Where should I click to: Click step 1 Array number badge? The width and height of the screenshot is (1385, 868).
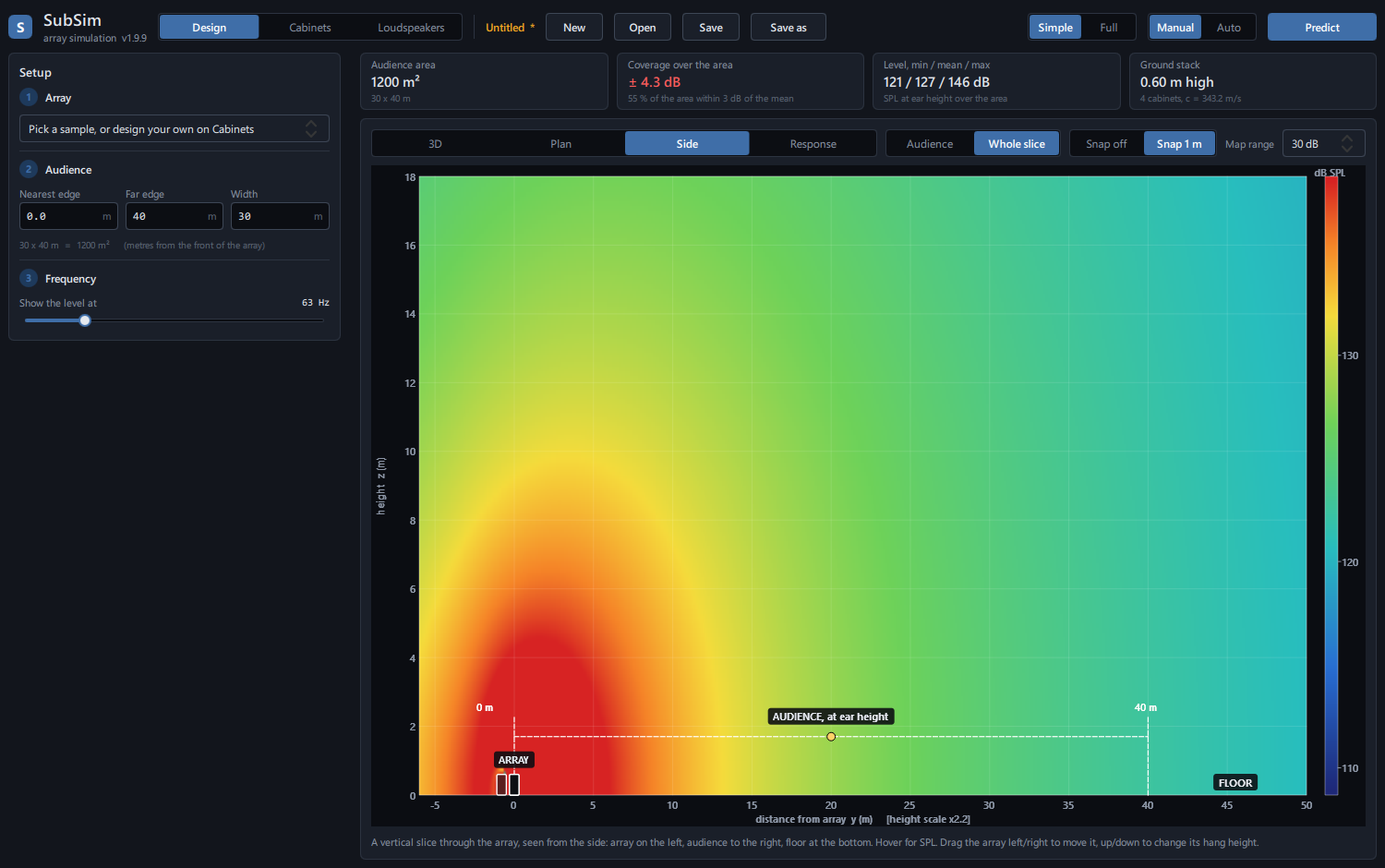click(29, 97)
